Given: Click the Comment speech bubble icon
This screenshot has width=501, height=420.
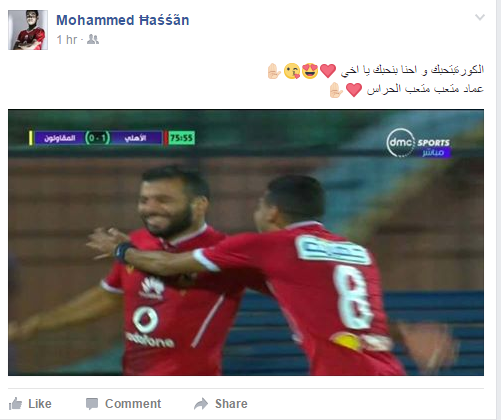Looking at the screenshot, I should (92, 404).
